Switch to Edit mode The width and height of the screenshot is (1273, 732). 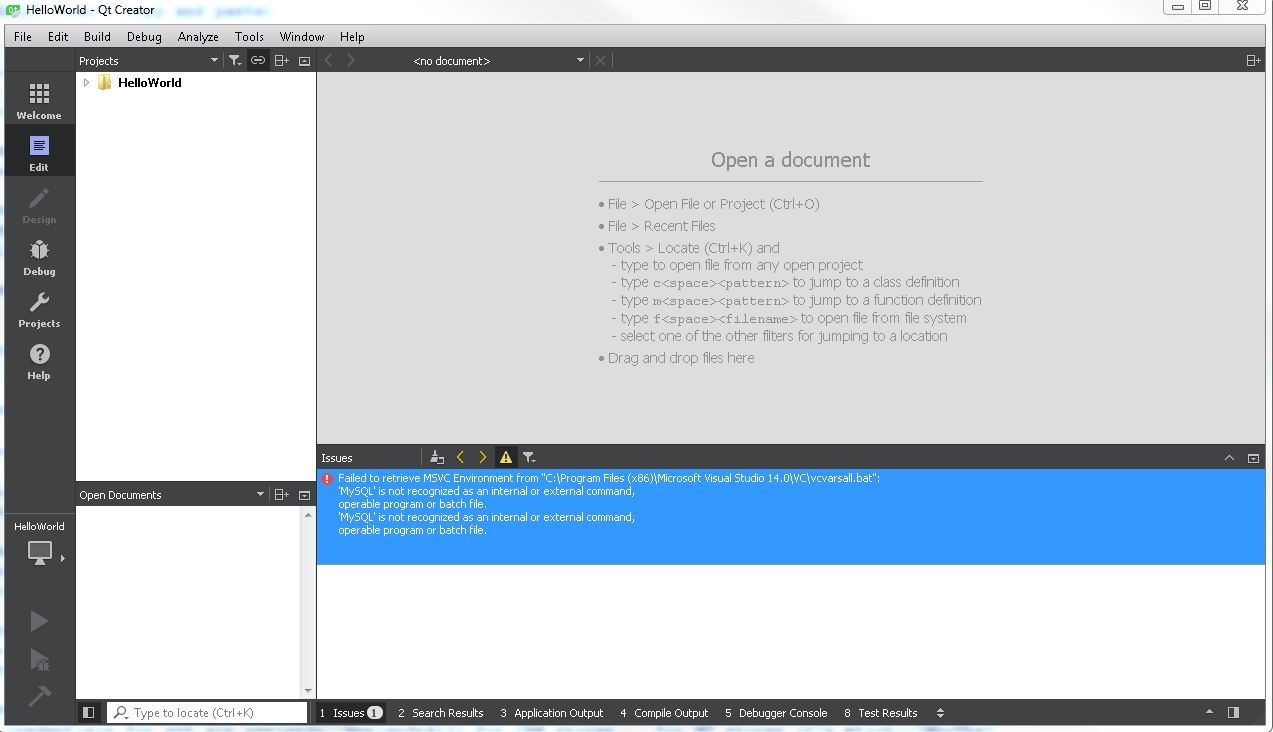point(39,152)
